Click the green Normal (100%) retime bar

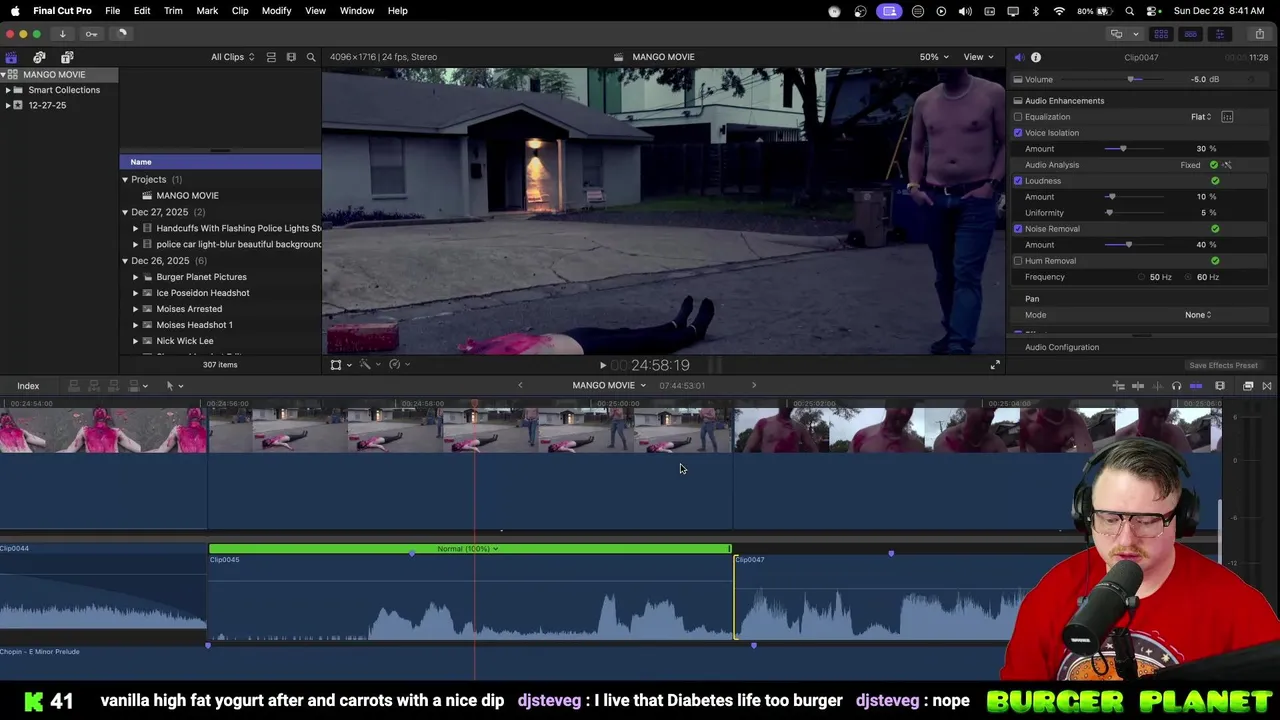pos(470,549)
